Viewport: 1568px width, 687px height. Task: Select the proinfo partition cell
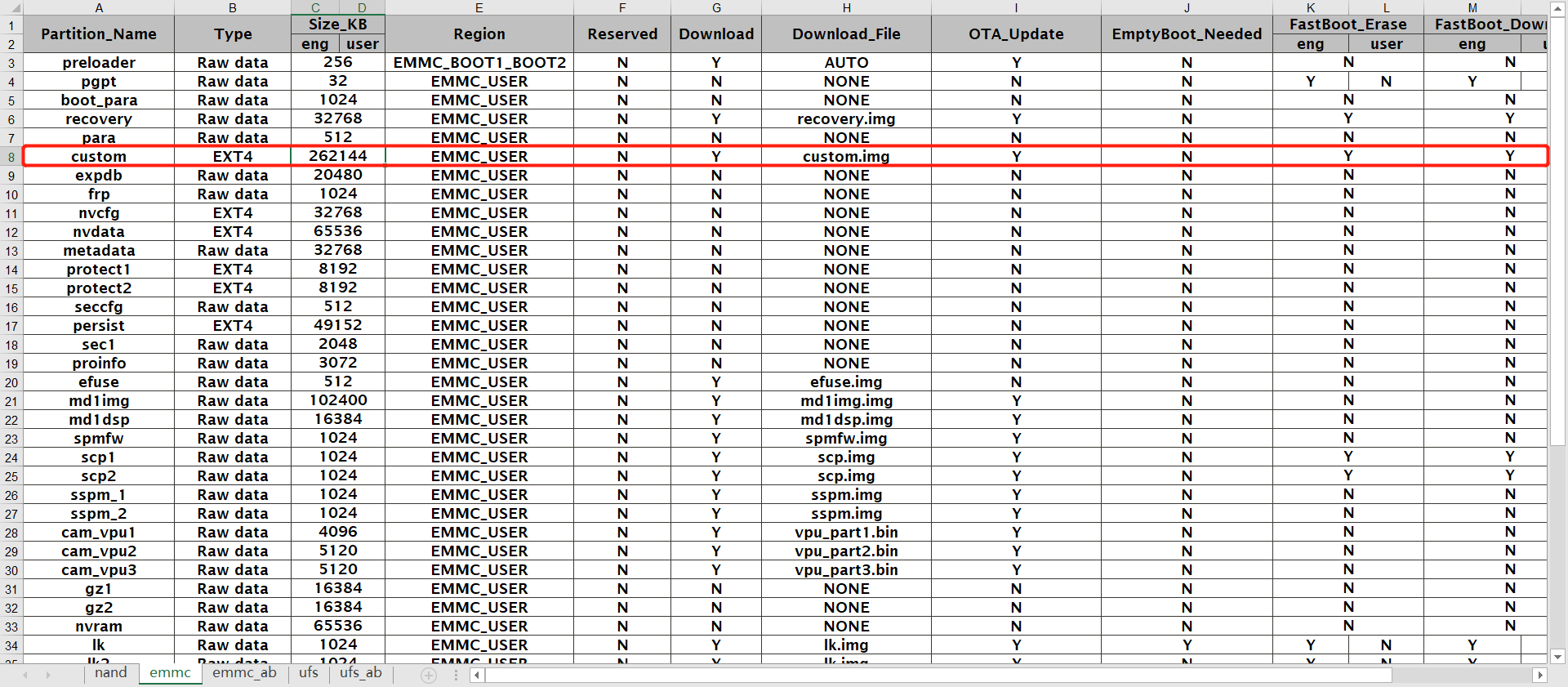[99, 364]
